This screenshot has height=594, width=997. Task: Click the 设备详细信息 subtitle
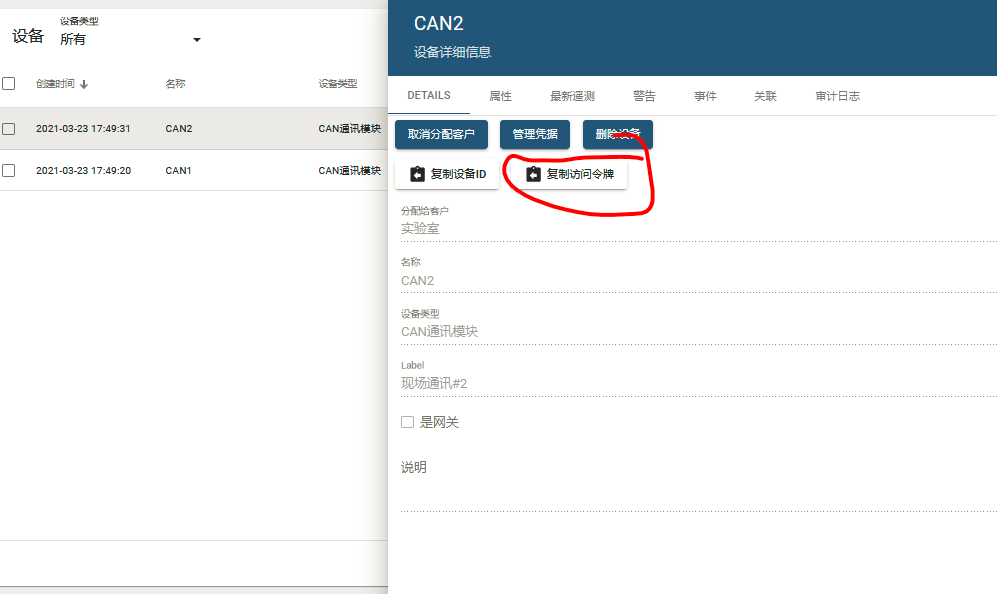453,52
